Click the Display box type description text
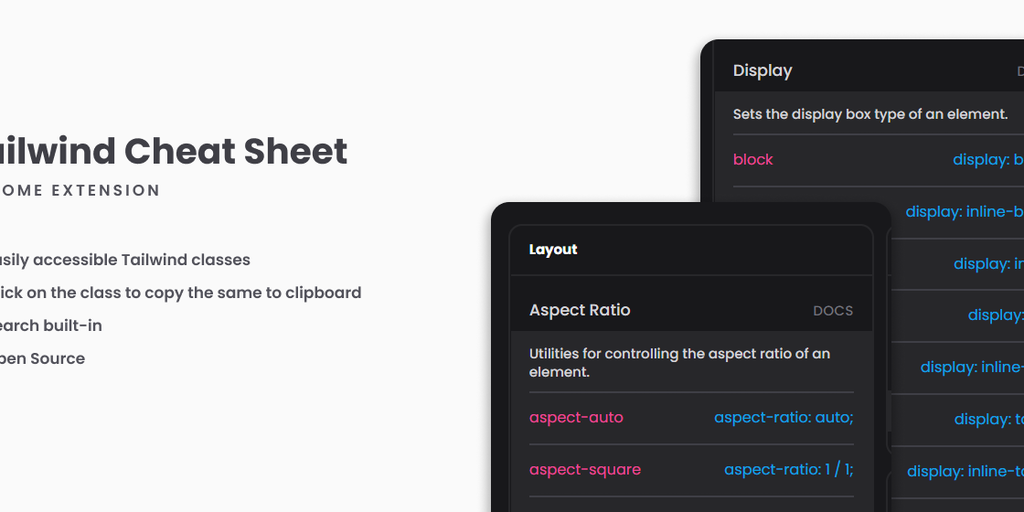 pos(870,114)
